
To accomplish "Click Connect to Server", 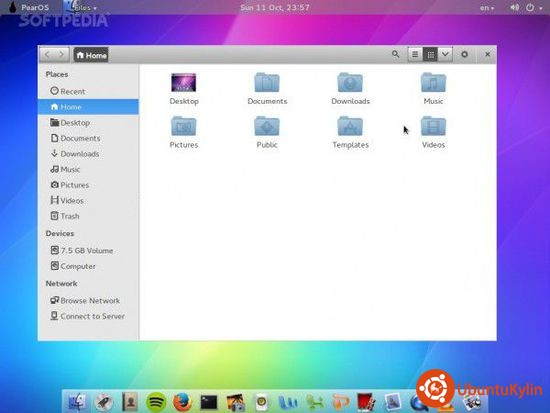I will pyautogui.click(x=88, y=316).
